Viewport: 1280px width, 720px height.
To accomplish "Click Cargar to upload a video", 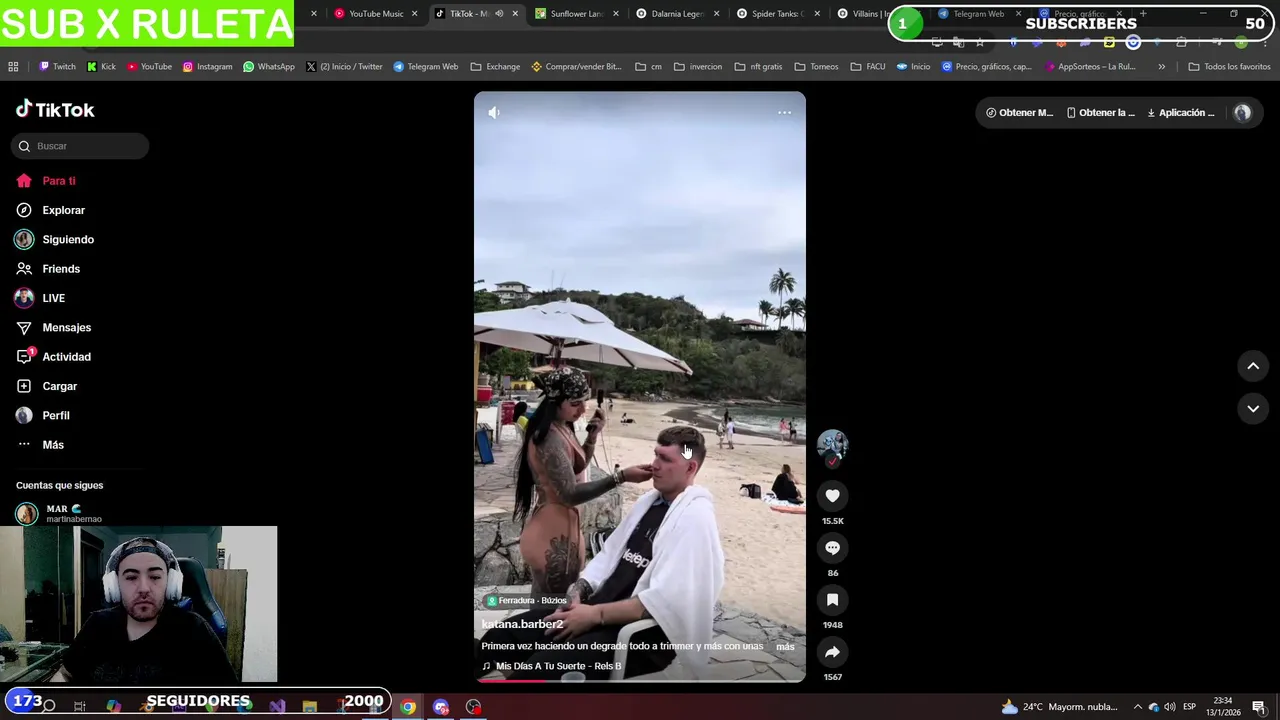I will 46,386.
